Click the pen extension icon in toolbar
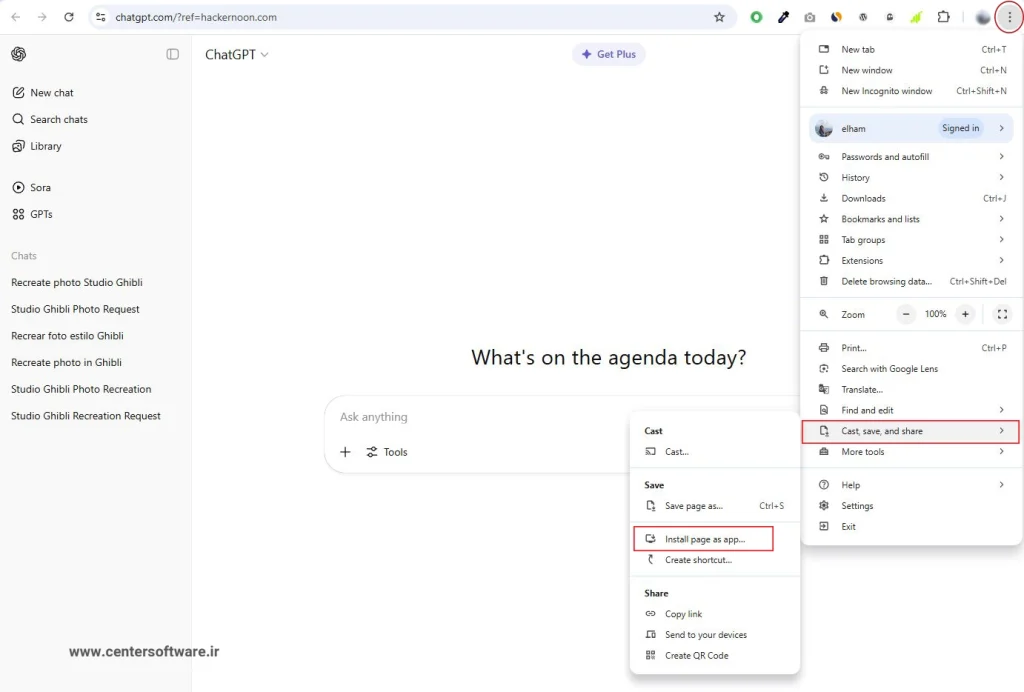The width and height of the screenshot is (1024, 692). [783, 17]
